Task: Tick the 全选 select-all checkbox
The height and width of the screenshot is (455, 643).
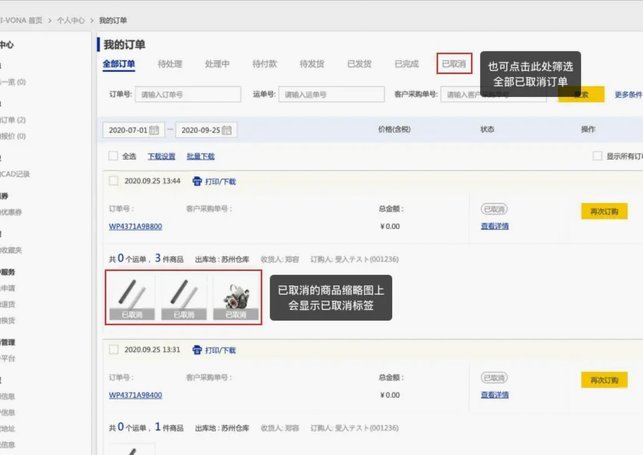Action: pyautogui.click(x=113, y=156)
